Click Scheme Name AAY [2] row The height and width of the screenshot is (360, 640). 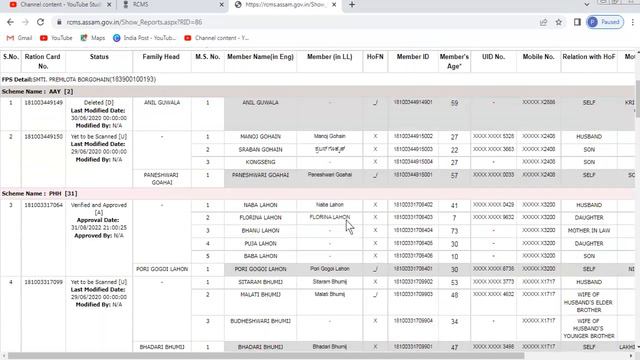coord(318,91)
